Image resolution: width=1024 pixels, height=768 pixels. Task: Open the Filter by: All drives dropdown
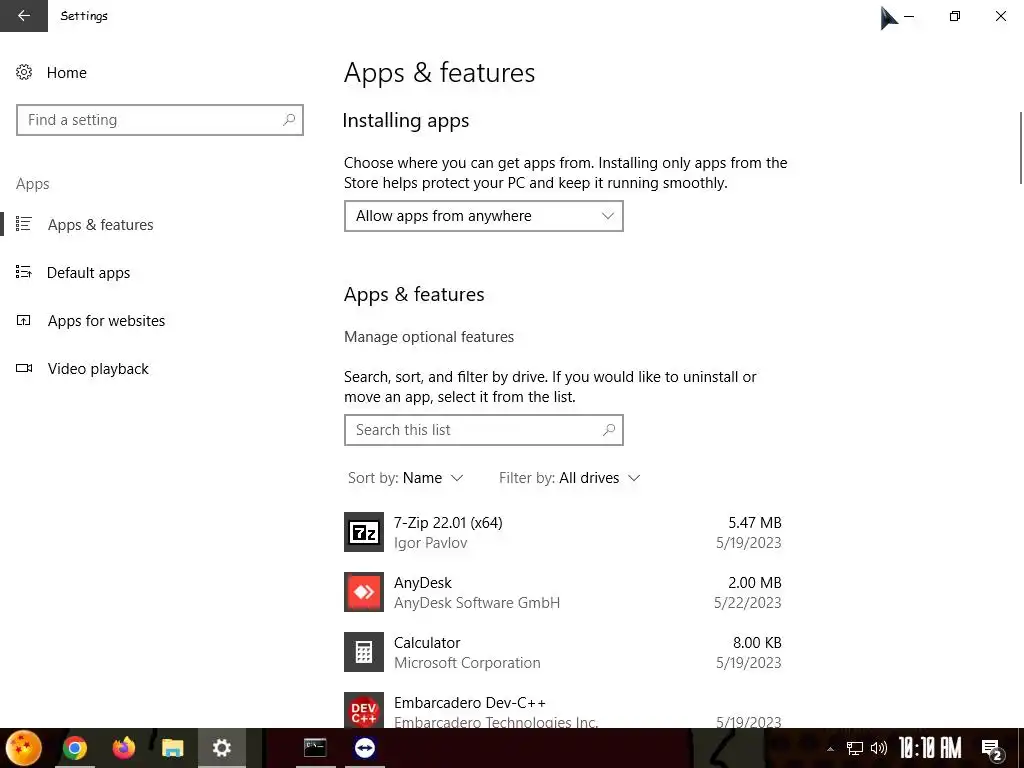click(x=569, y=478)
